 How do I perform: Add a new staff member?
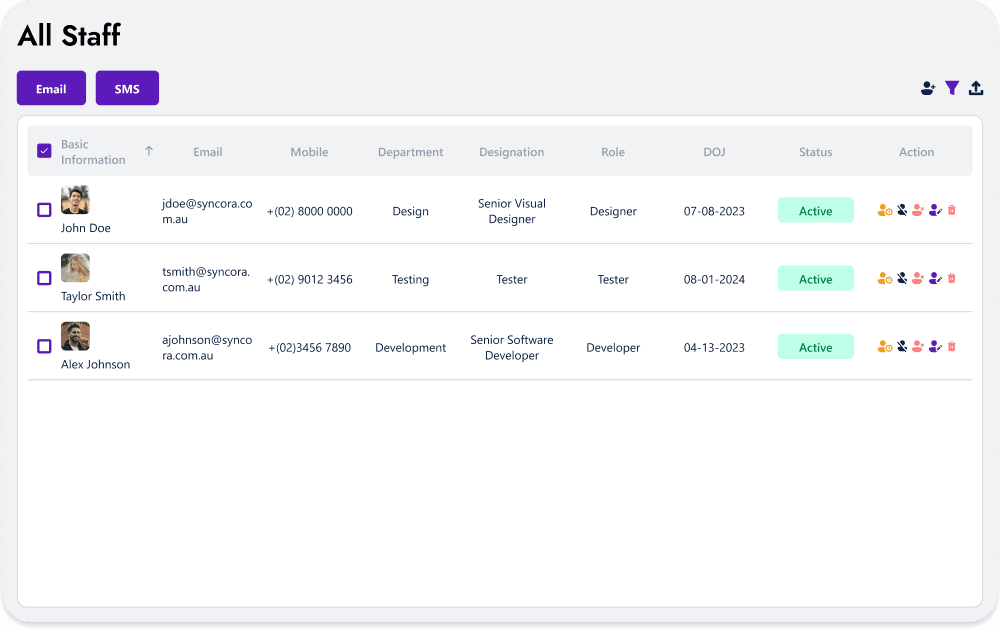click(928, 88)
